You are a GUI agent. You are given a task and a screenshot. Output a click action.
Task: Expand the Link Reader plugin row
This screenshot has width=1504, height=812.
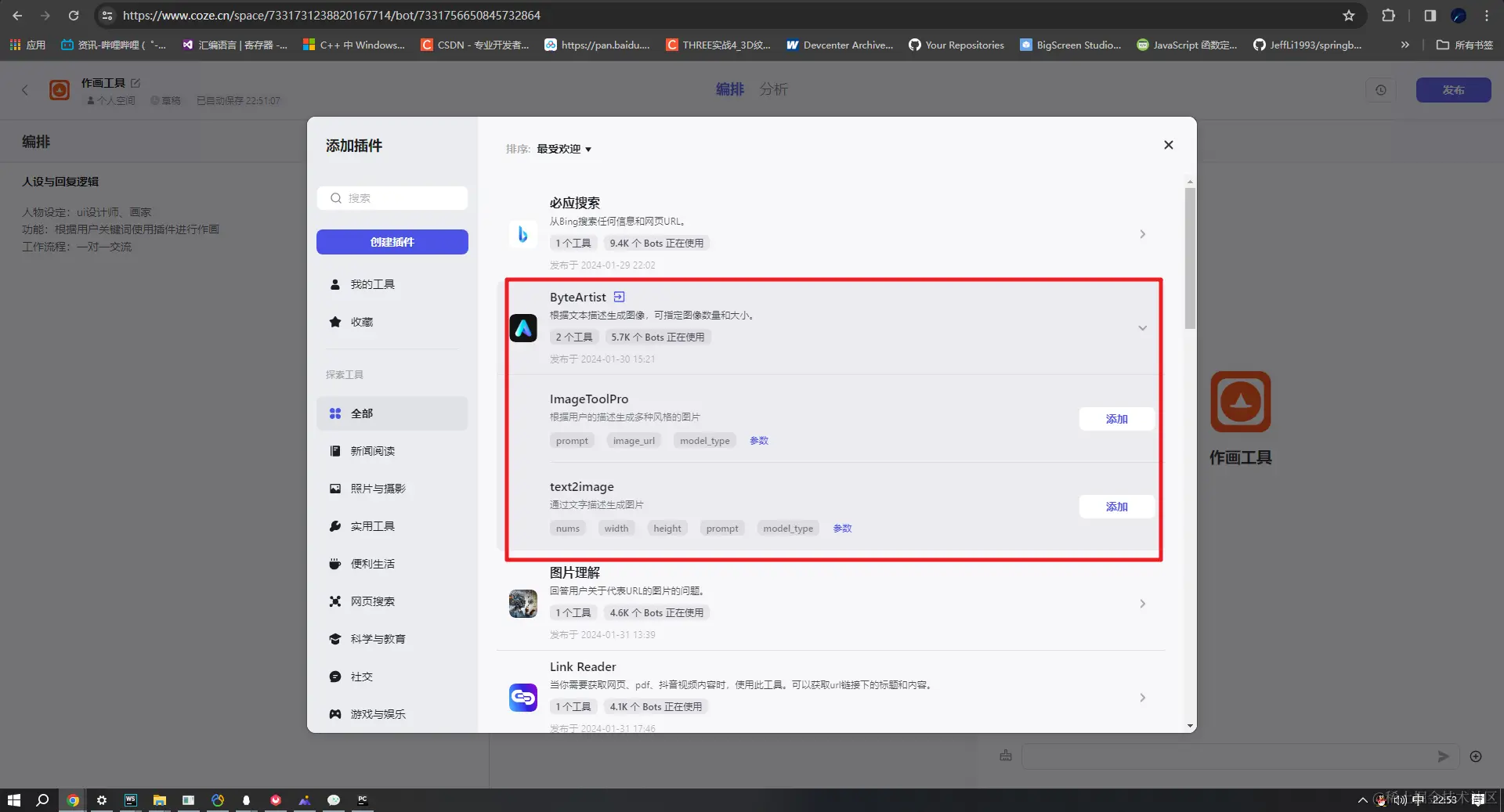pos(1142,698)
